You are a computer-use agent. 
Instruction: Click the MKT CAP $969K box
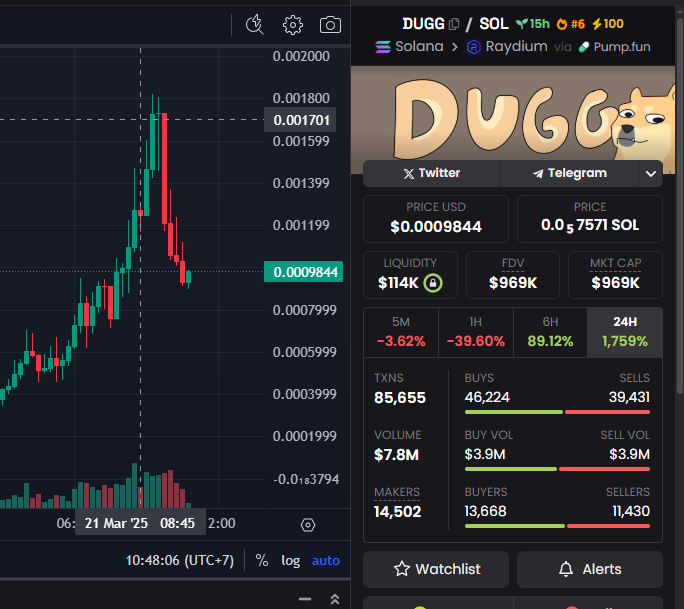(615, 275)
